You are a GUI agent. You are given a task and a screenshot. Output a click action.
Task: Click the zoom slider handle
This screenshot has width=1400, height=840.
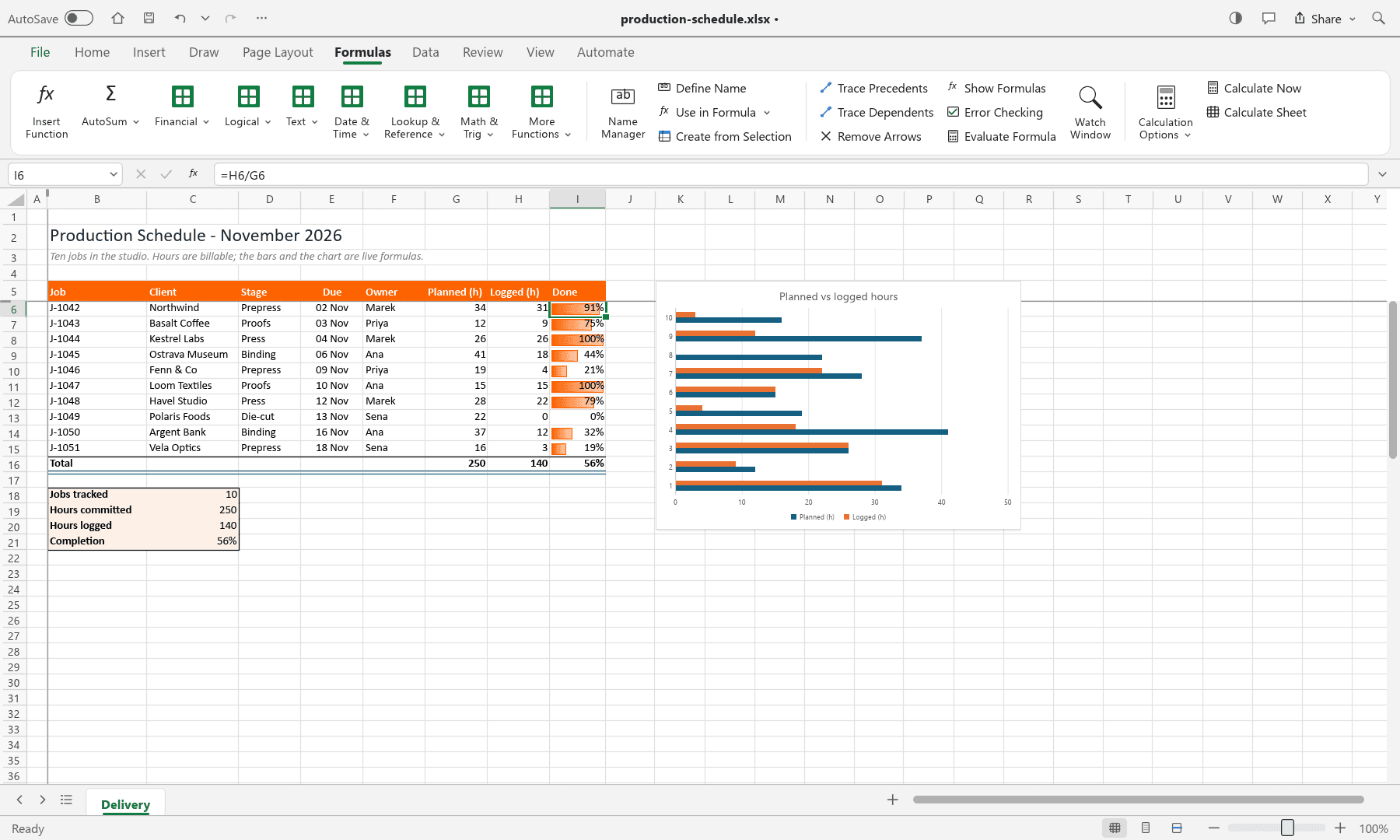1287,828
